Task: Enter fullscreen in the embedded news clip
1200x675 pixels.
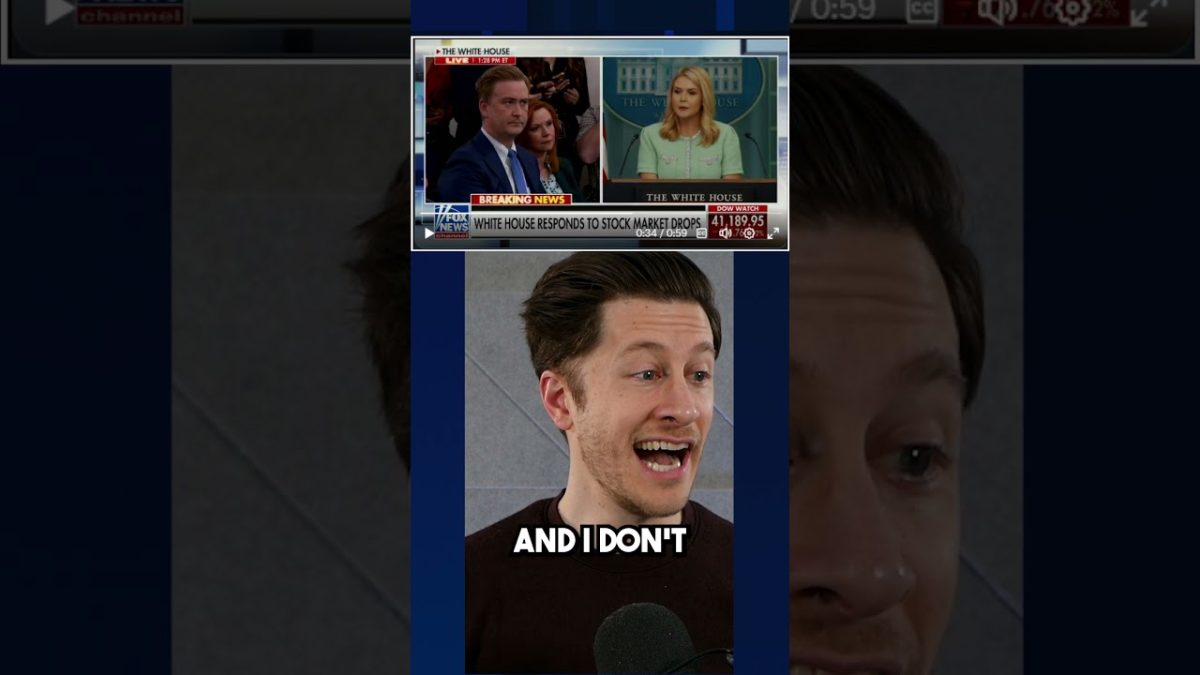Action: click(773, 233)
